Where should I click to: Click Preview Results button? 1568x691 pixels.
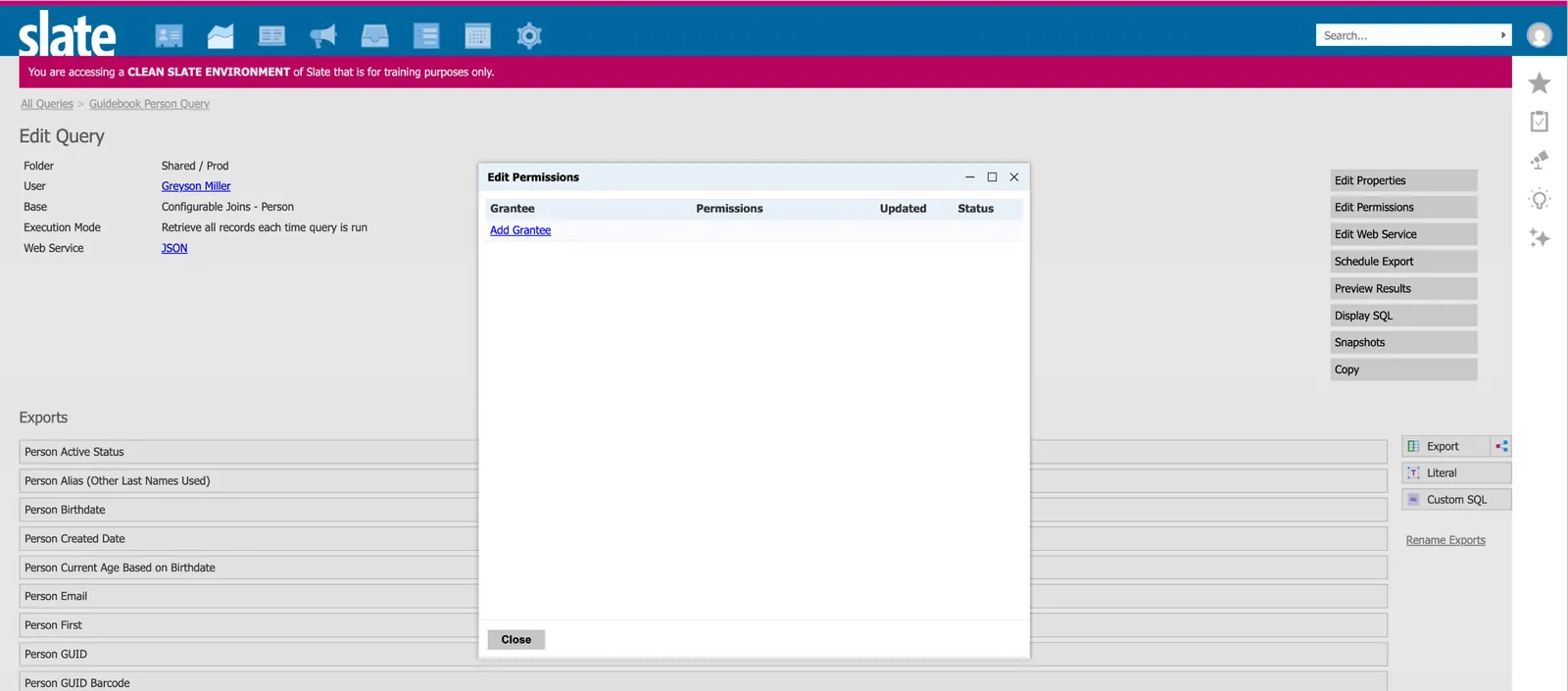click(1403, 289)
